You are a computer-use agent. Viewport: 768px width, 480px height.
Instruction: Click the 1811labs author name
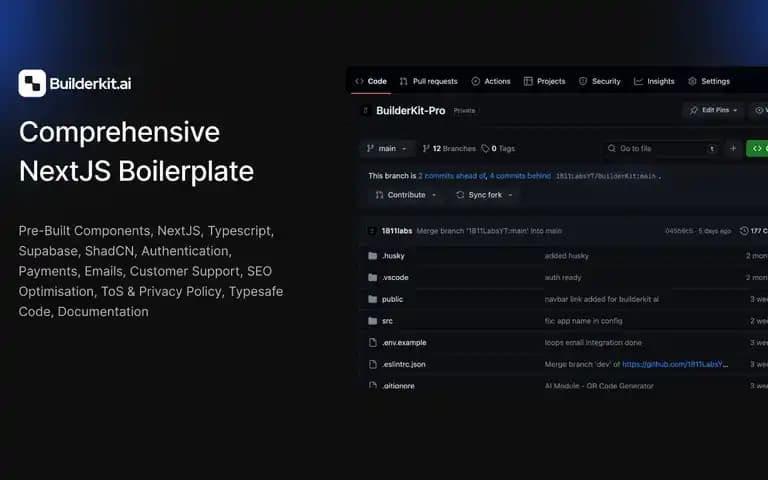(397, 231)
